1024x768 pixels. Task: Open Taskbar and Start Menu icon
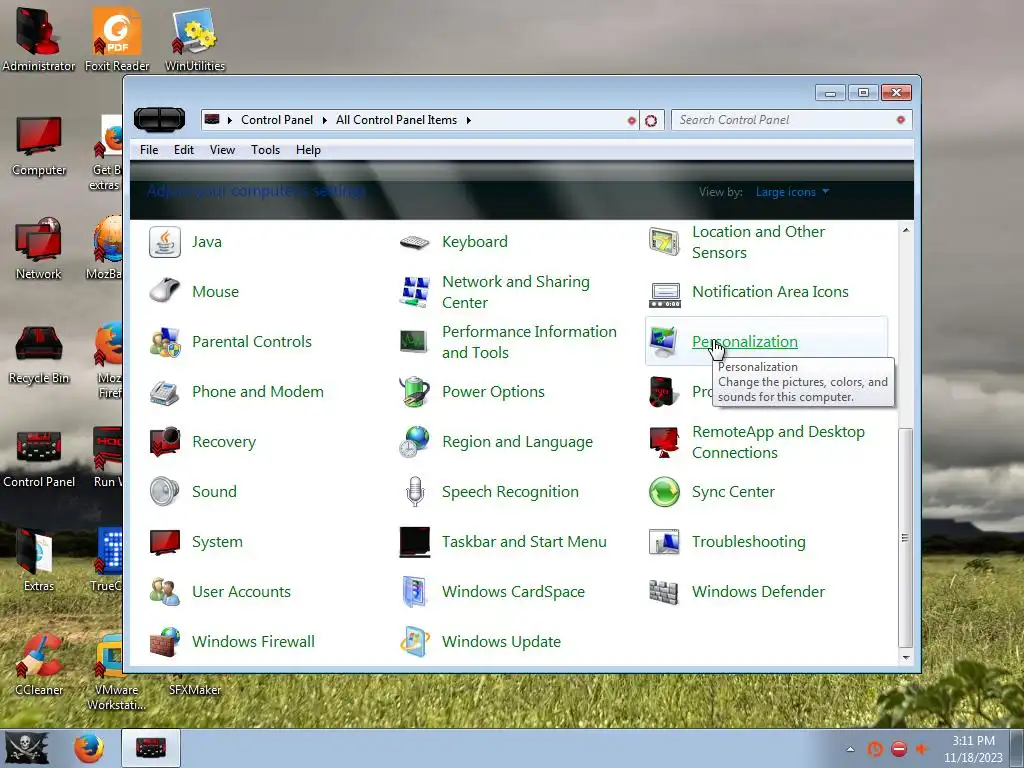[x=415, y=542]
